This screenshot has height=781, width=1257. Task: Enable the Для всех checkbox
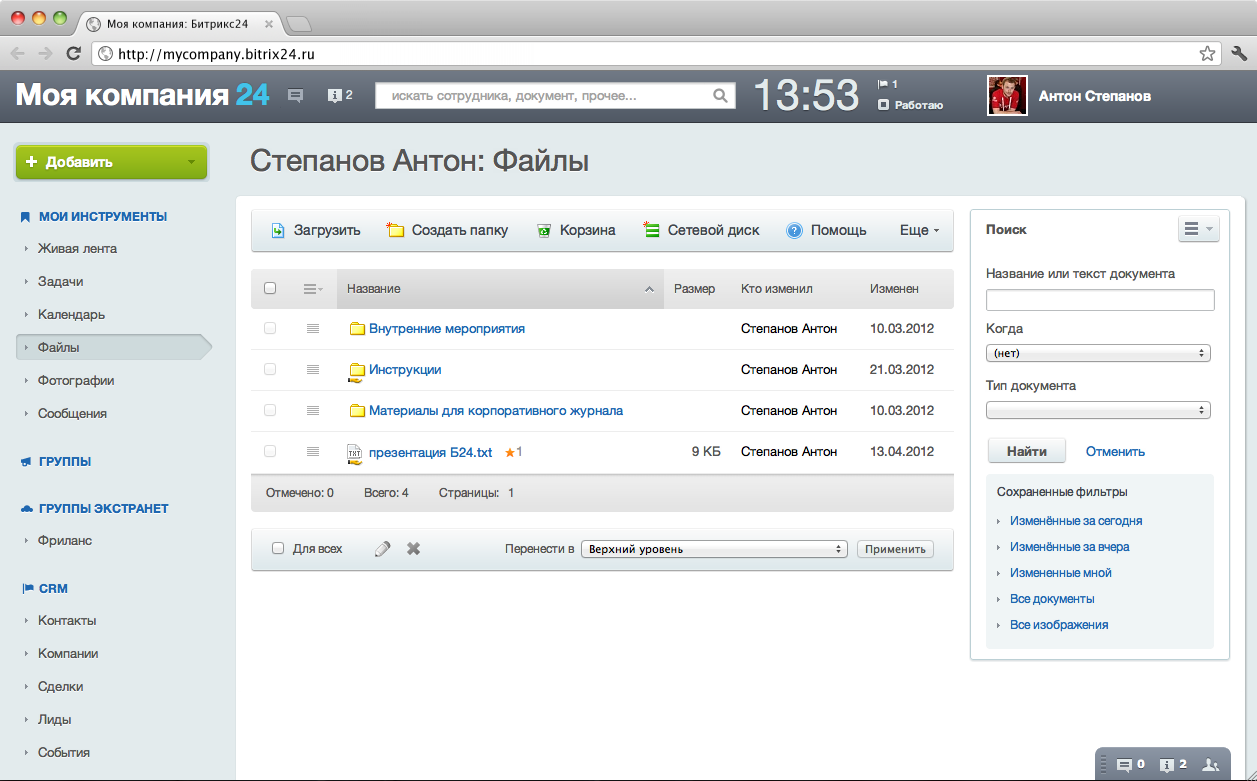(278, 549)
